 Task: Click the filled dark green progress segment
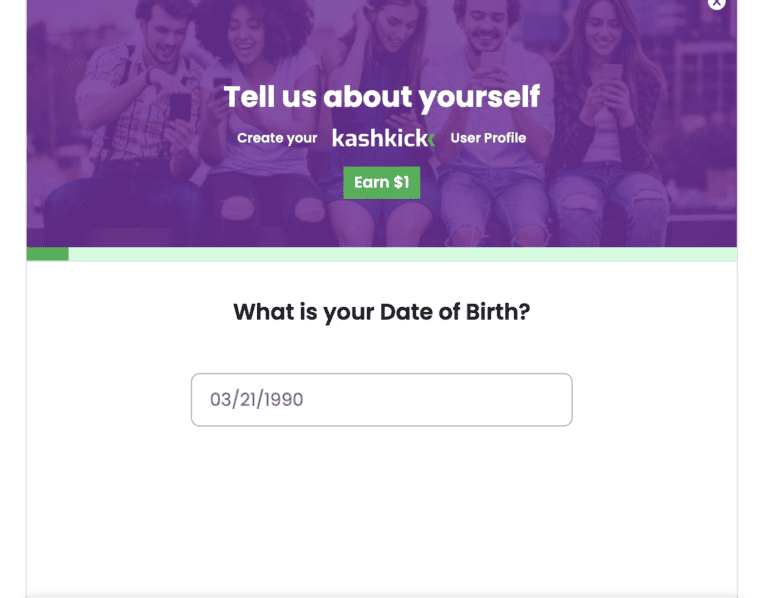(47, 254)
